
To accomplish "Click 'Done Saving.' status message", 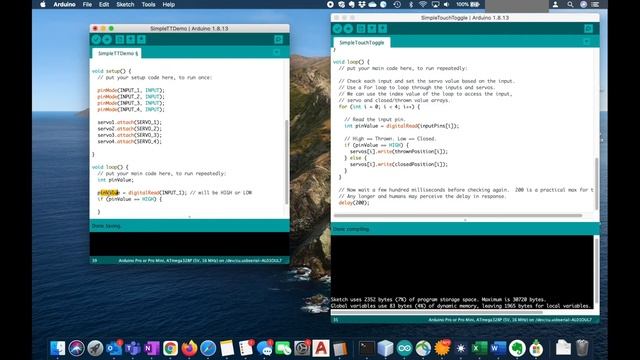I will pyautogui.click(x=106, y=226).
